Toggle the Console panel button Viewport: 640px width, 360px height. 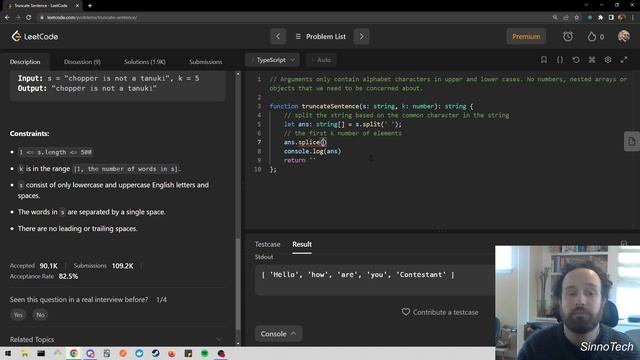click(278, 333)
